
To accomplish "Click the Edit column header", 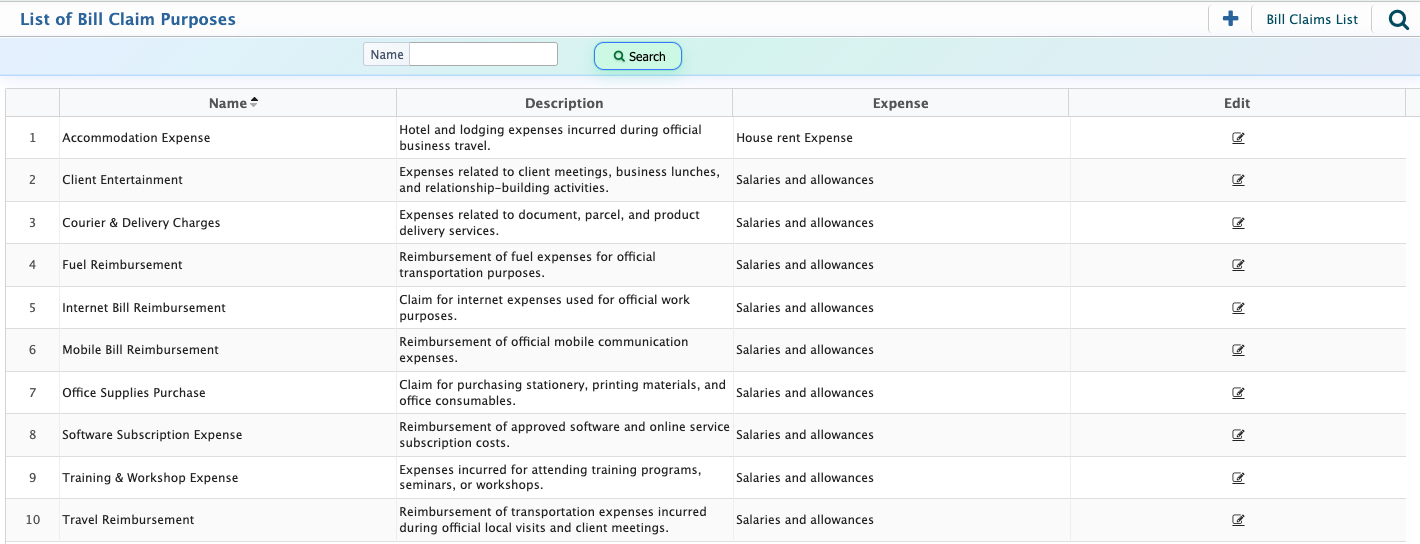I will click(1237, 103).
